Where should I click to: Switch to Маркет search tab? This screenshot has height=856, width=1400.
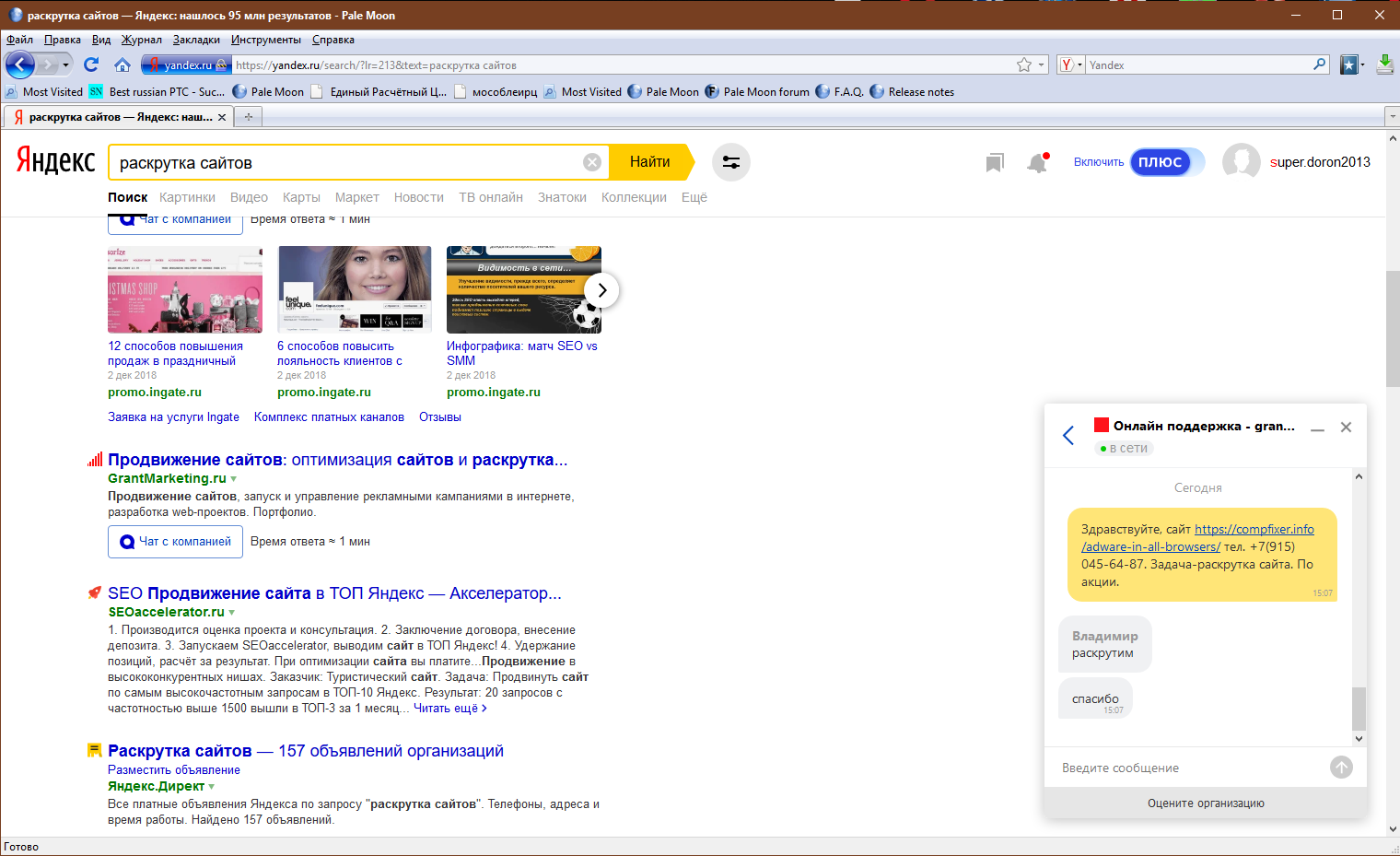pos(356,197)
